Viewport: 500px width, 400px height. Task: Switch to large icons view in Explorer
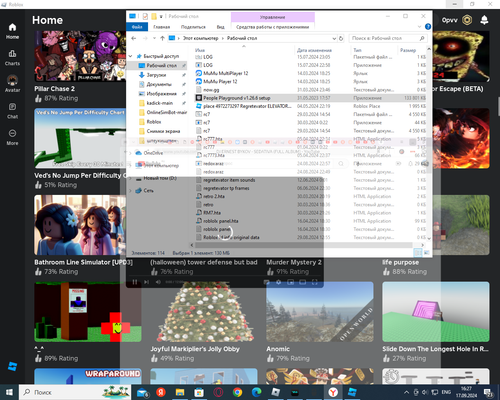coord(426,253)
